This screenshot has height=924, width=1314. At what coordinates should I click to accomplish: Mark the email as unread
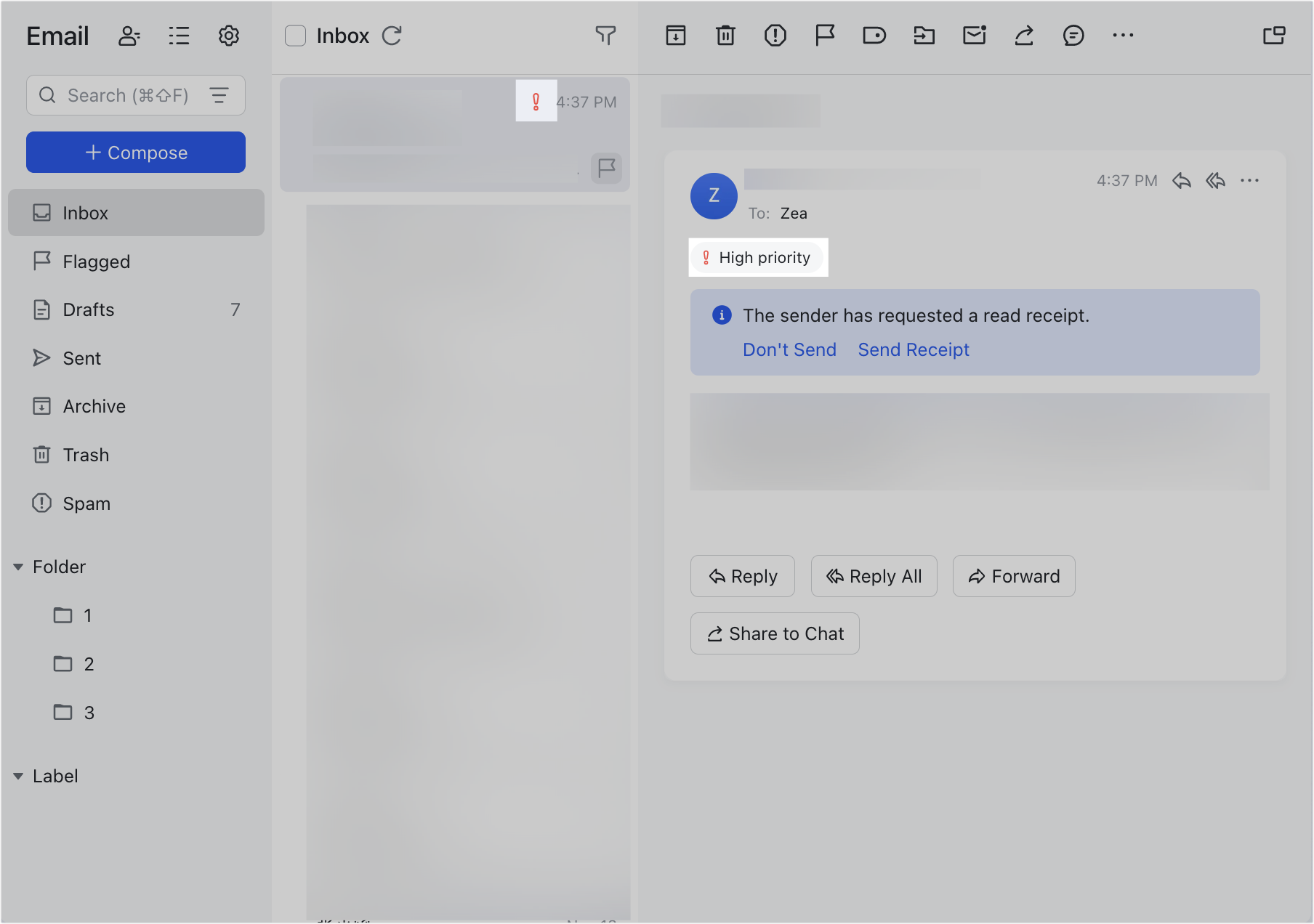(974, 35)
